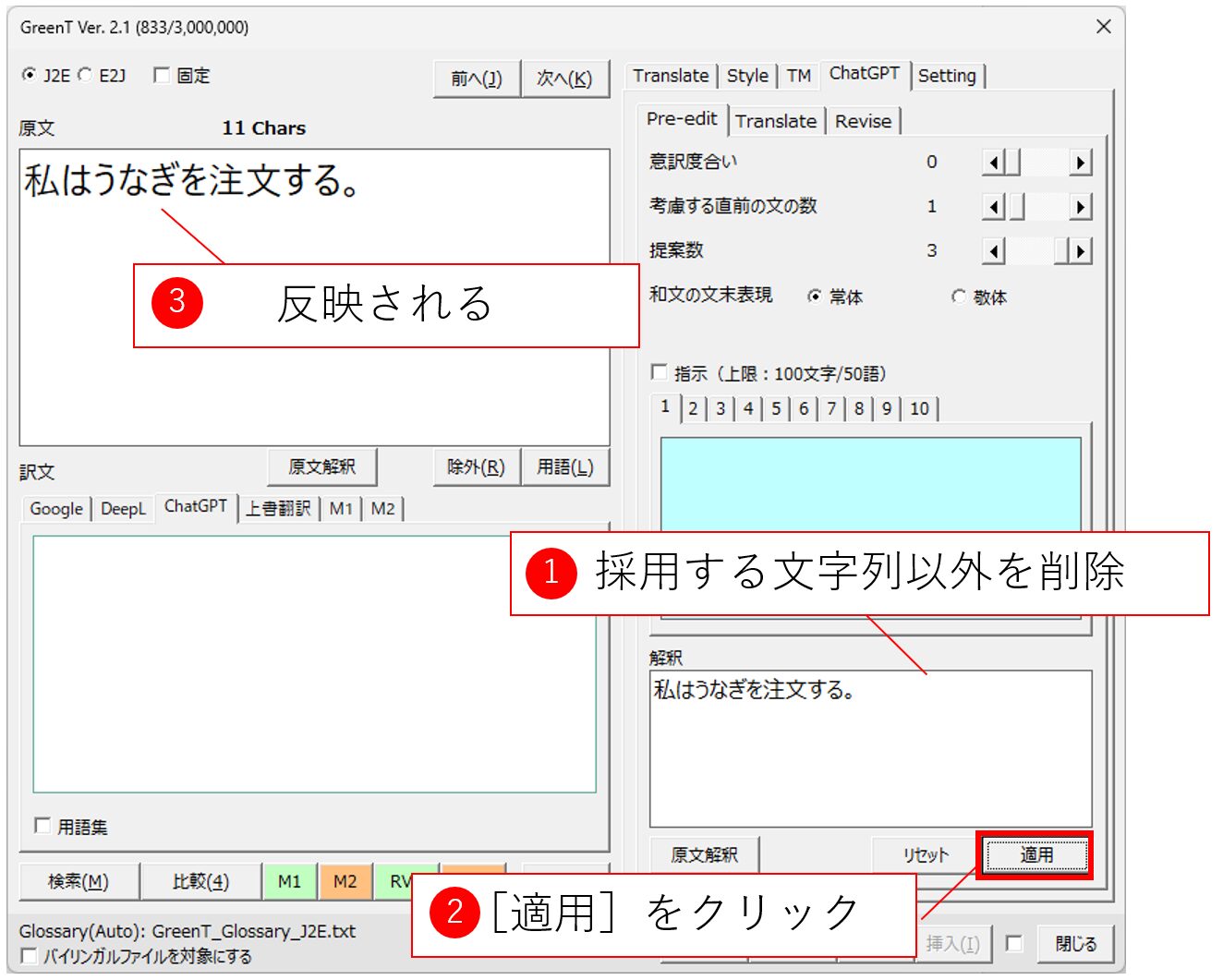Screen dimensions: 1223x980
Task: Click the リセット reset button
Action: (925, 855)
